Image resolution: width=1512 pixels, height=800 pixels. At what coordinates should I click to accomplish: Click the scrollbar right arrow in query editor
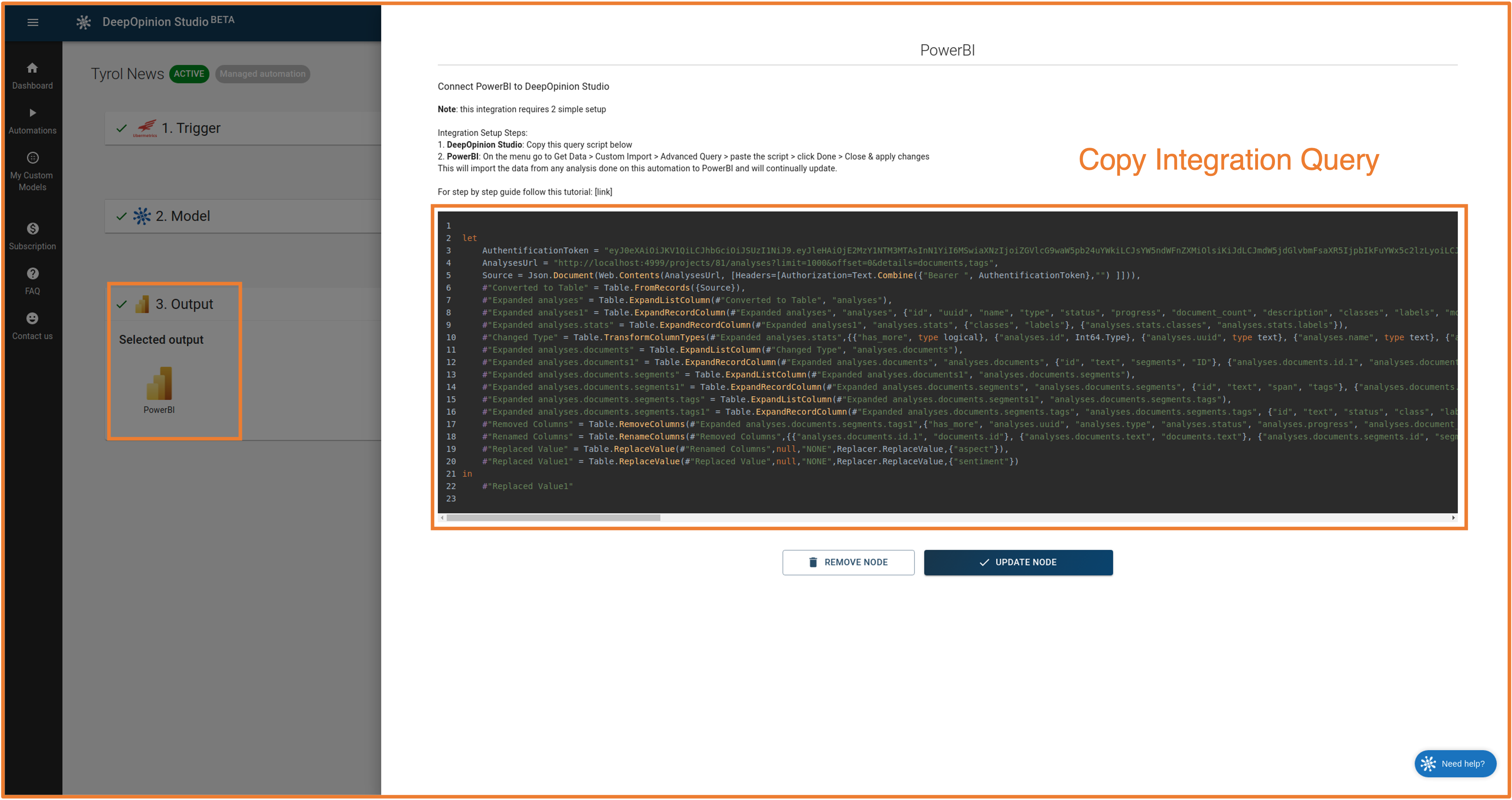click(1453, 518)
